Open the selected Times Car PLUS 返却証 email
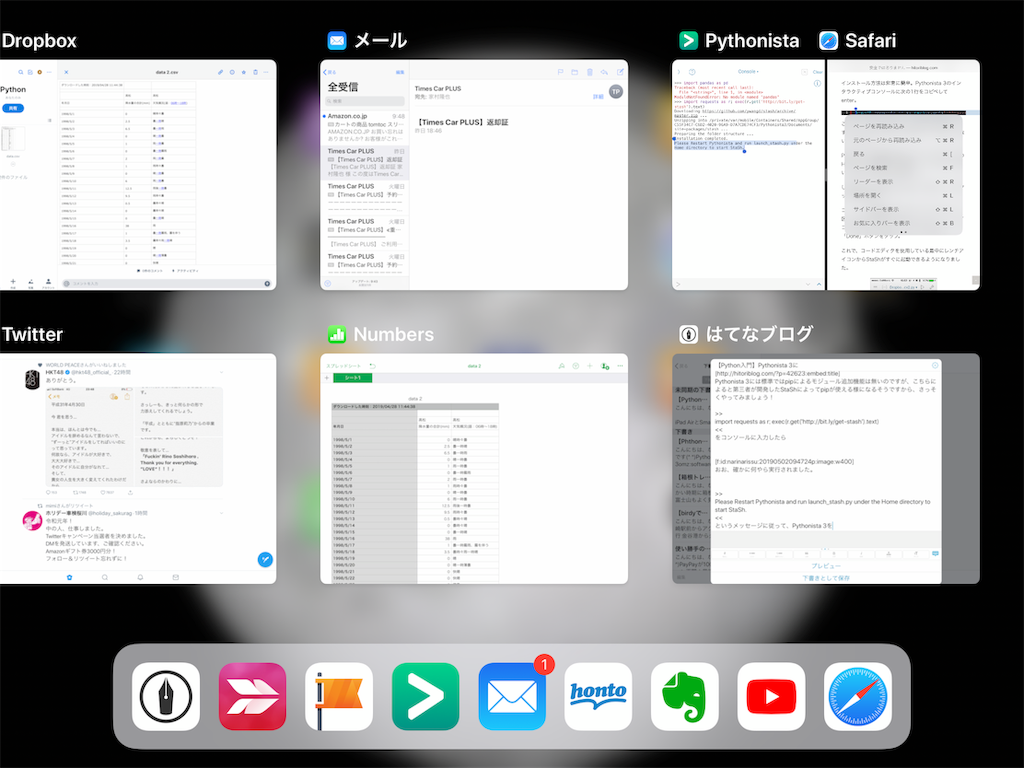 click(x=365, y=163)
